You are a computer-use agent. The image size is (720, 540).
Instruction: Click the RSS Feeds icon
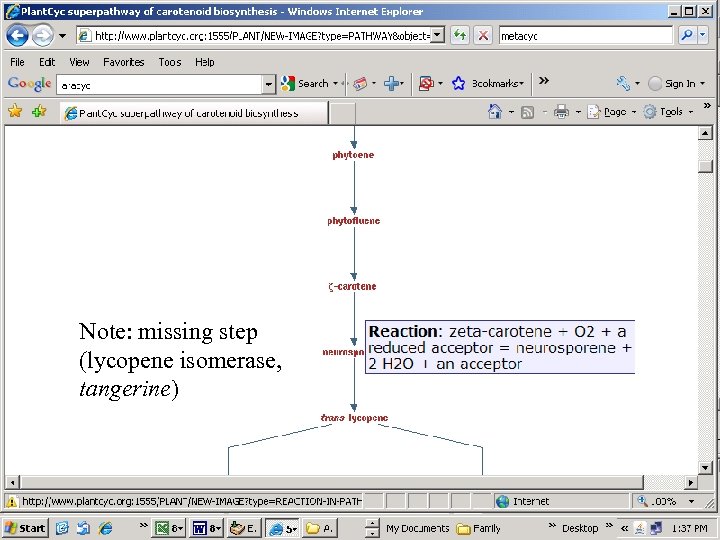pyautogui.click(x=527, y=112)
